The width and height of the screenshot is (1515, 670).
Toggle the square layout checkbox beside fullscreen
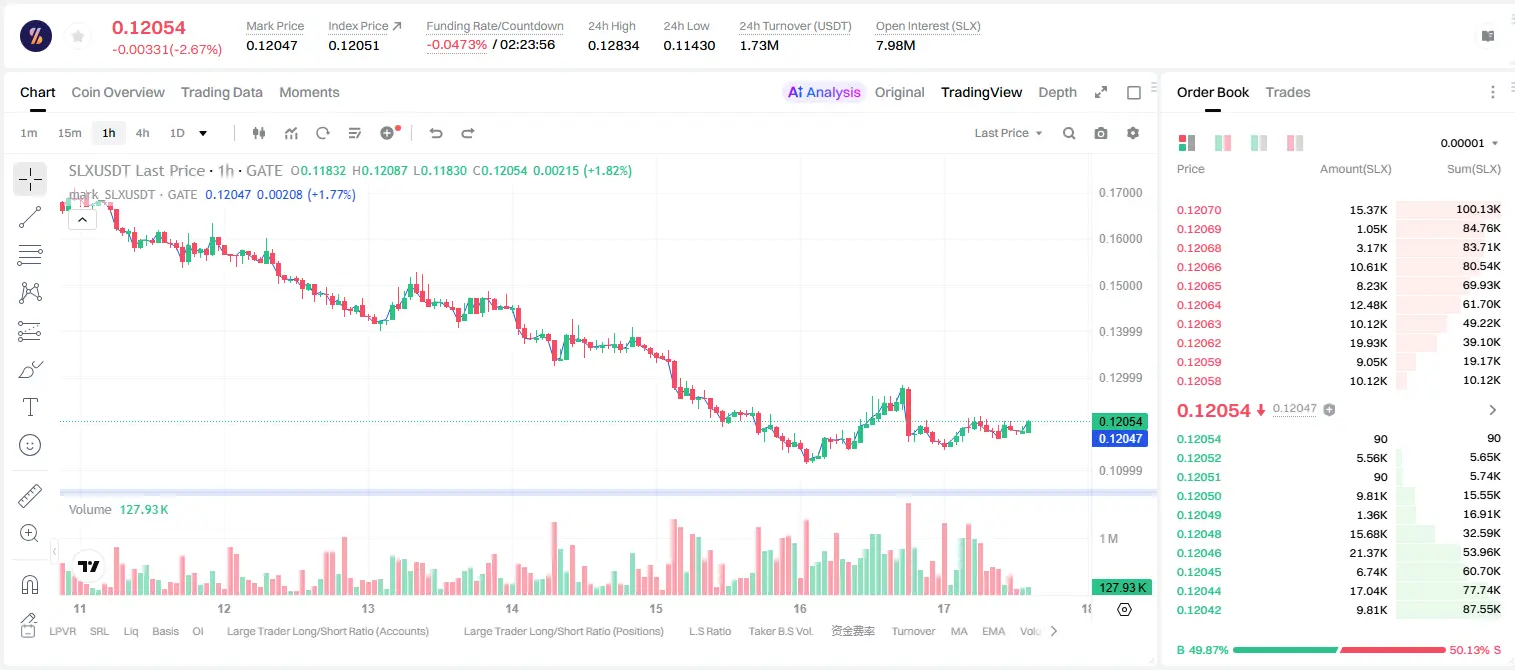pyautogui.click(x=1134, y=92)
